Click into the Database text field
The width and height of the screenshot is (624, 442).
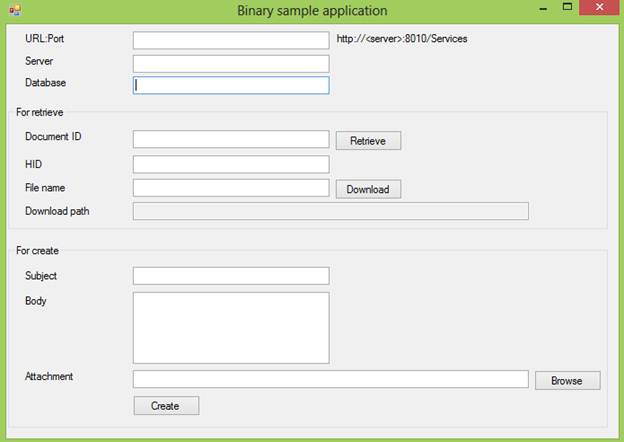tap(231, 85)
